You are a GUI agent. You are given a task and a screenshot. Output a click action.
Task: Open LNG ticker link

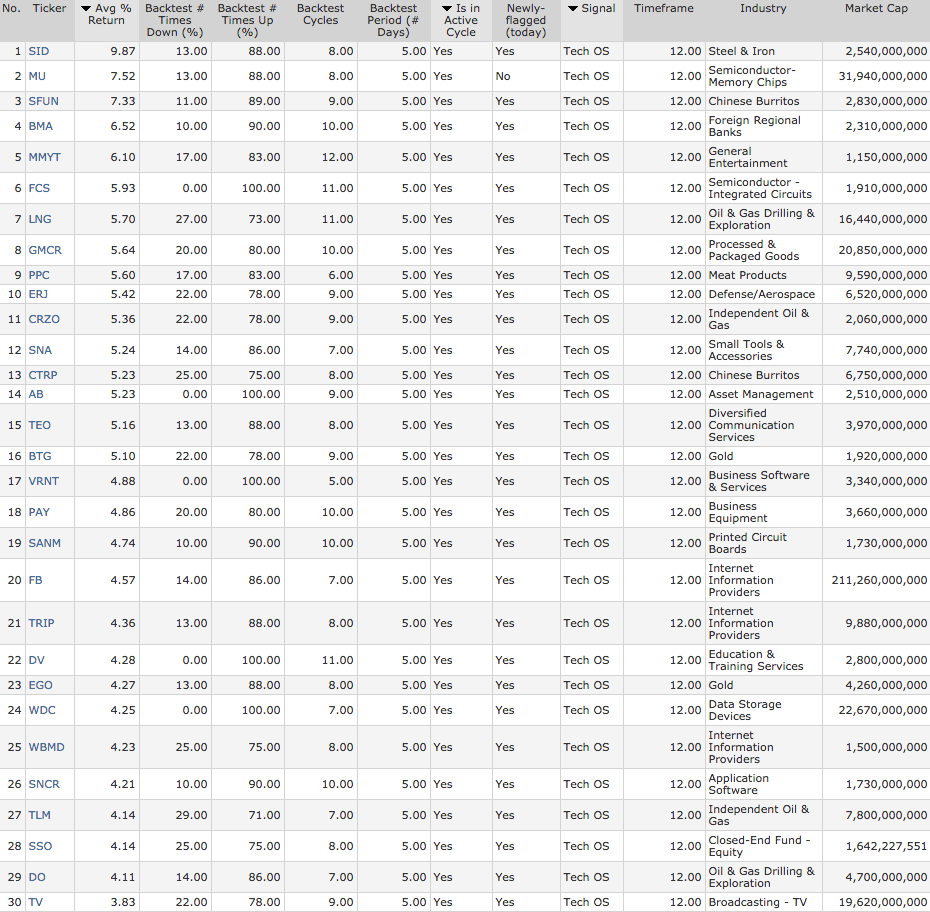tap(40, 219)
